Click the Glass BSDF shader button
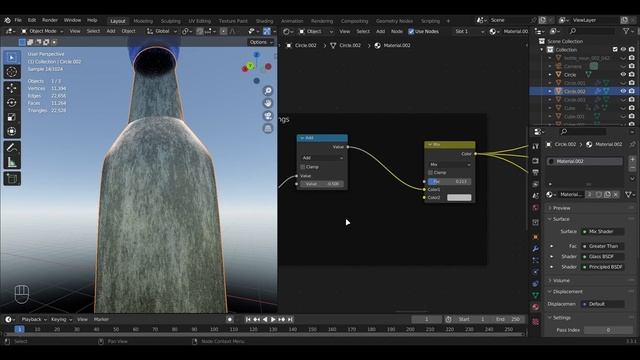This screenshot has height=360, width=640. (x=602, y=256)
